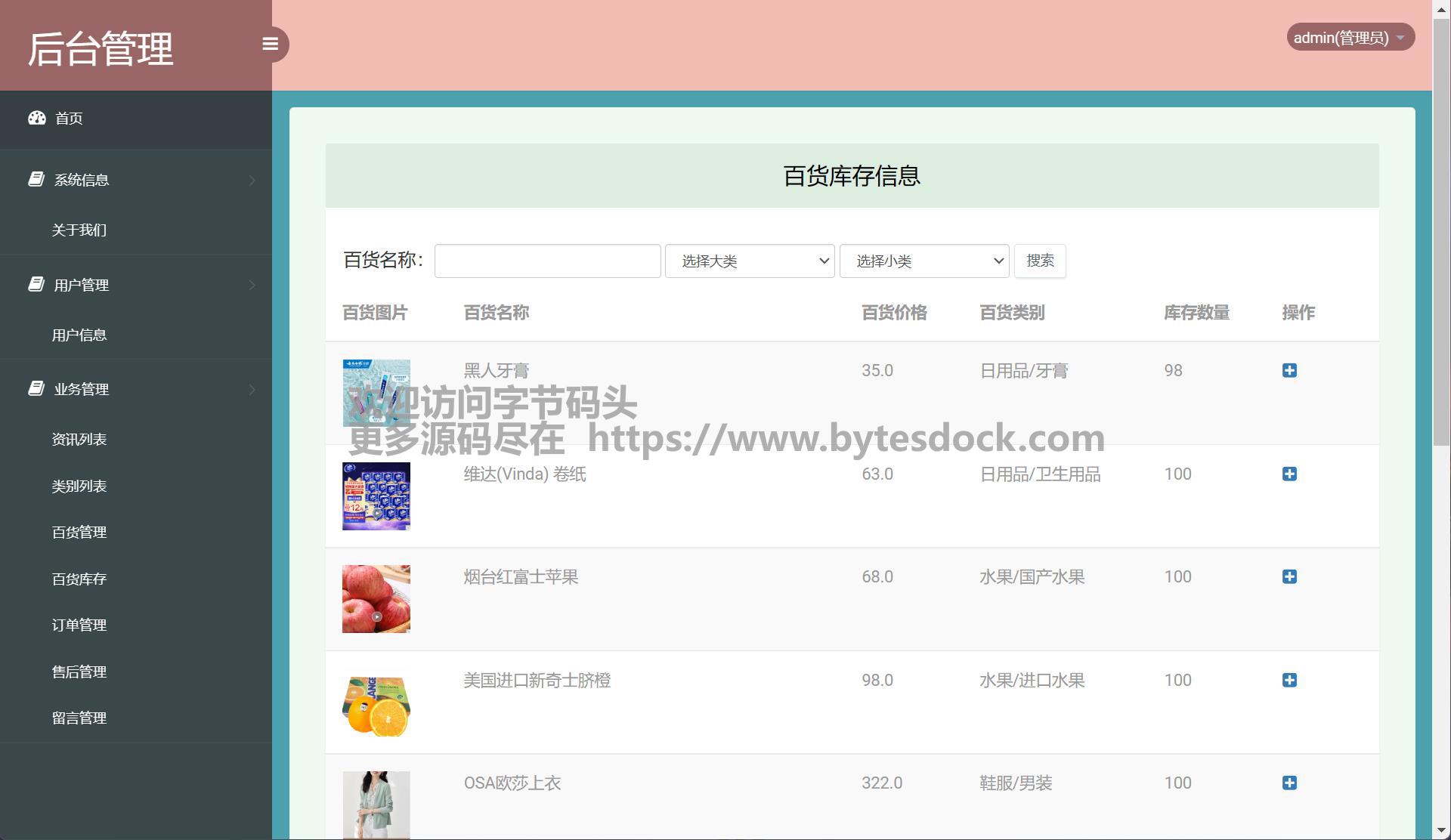Open the admin(管理员) user dropdown

[1350, 37]
